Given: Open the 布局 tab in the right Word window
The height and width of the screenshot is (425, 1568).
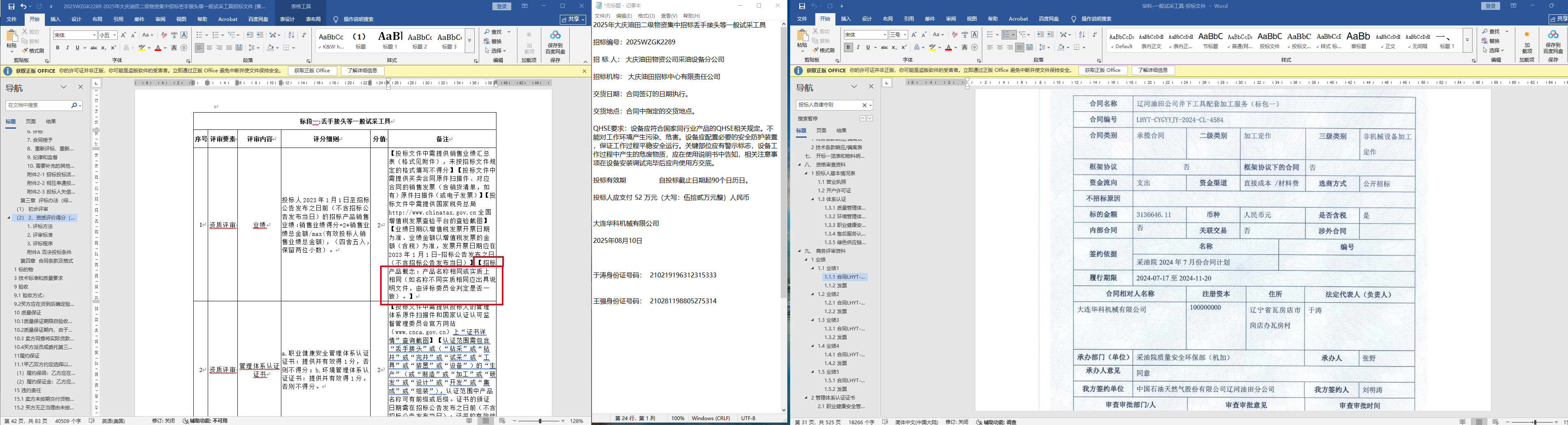Looking at the screenshot, I should [888, 19].
